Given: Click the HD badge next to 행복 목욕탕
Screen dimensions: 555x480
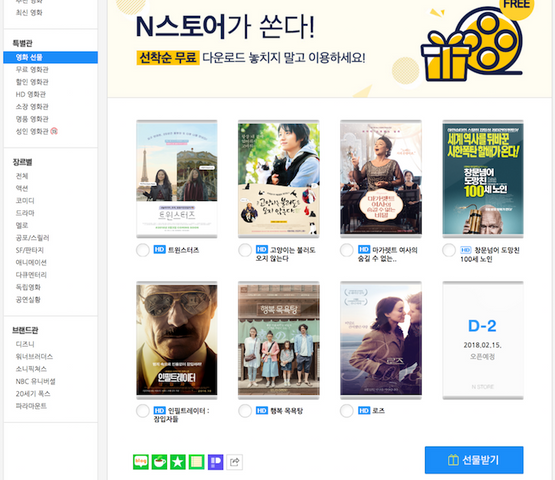Looking at the screenshot, I should tap(262, 411).
